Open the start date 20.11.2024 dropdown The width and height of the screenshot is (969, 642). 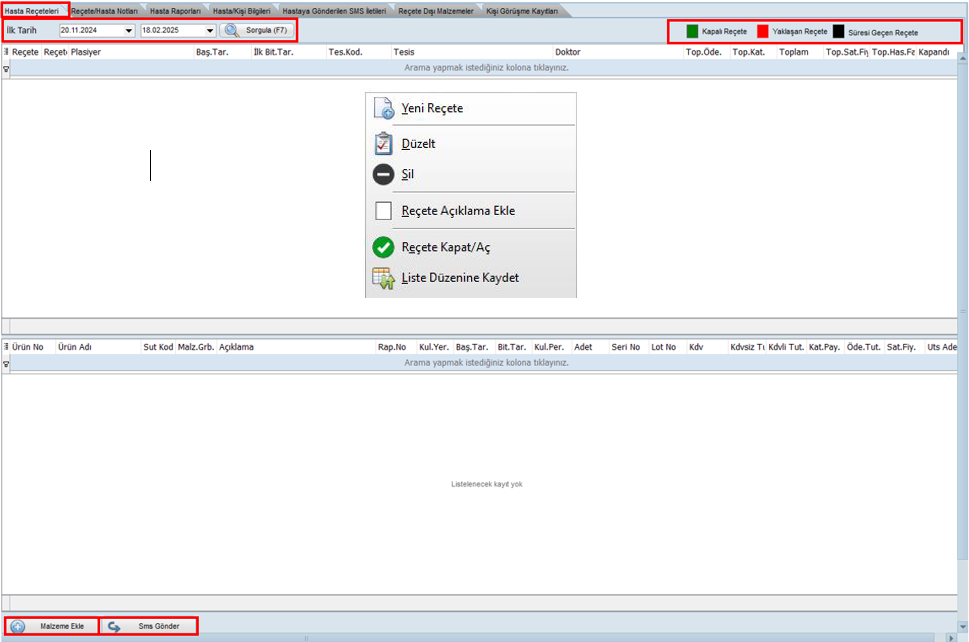click(x=129, y=31)
